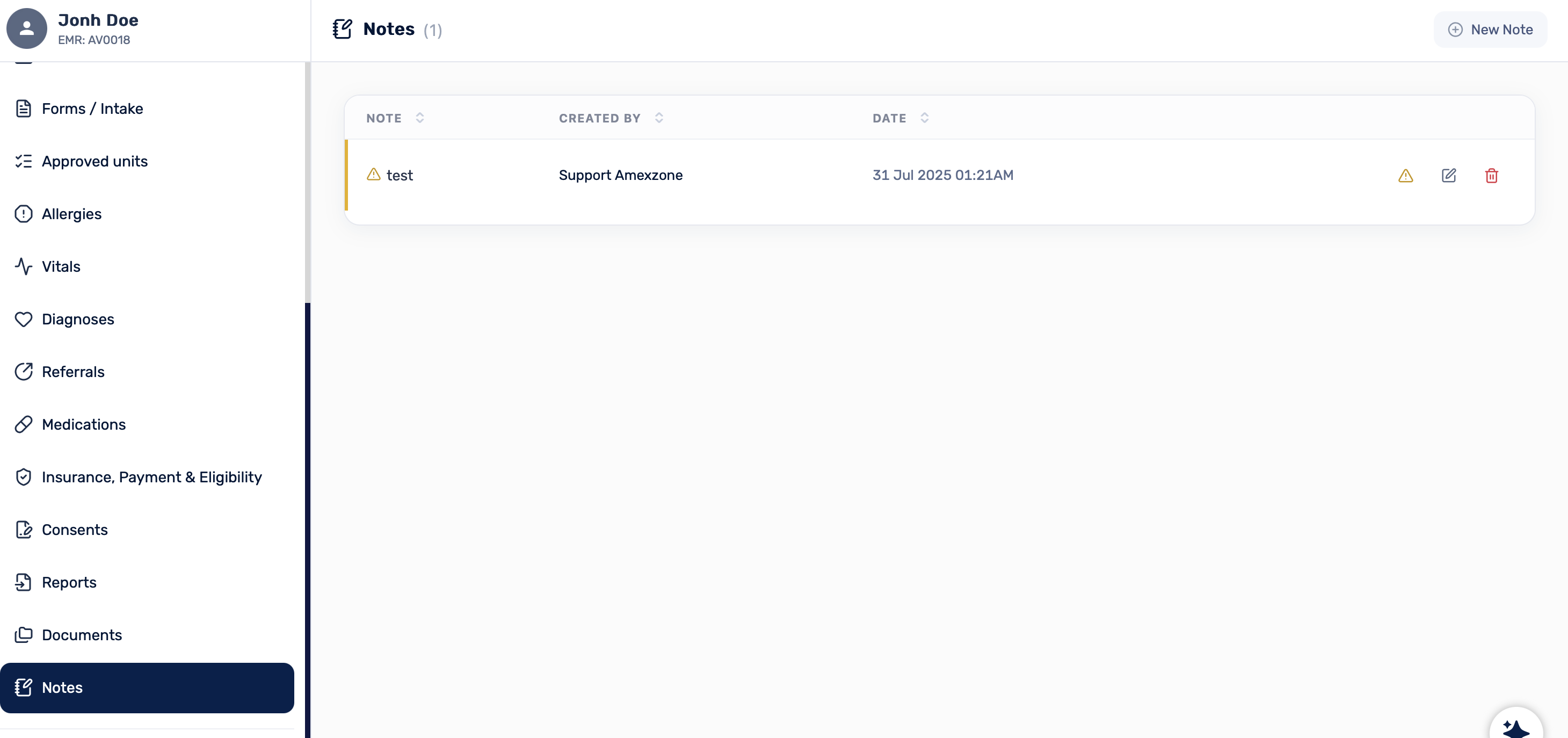Open the note titled test
The height and width of the screenshot is (738, 1568).
400,175
